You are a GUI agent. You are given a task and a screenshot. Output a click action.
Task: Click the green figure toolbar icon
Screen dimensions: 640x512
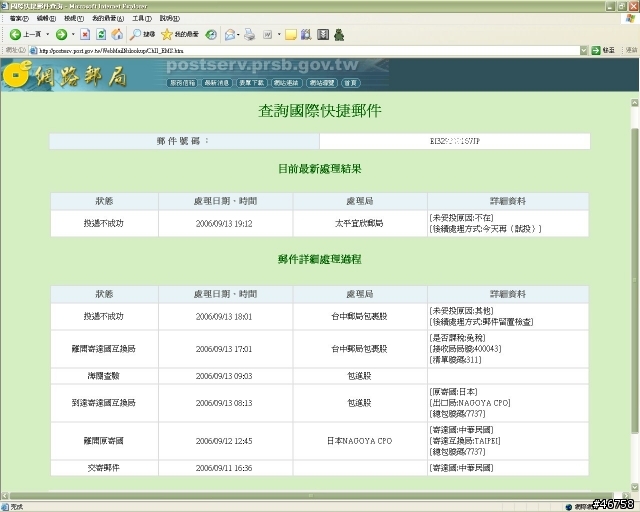click(339, 35)
